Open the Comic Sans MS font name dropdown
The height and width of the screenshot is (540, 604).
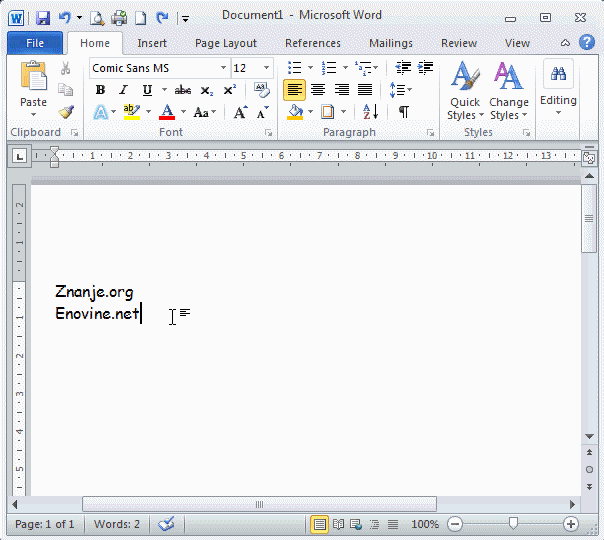223,68
